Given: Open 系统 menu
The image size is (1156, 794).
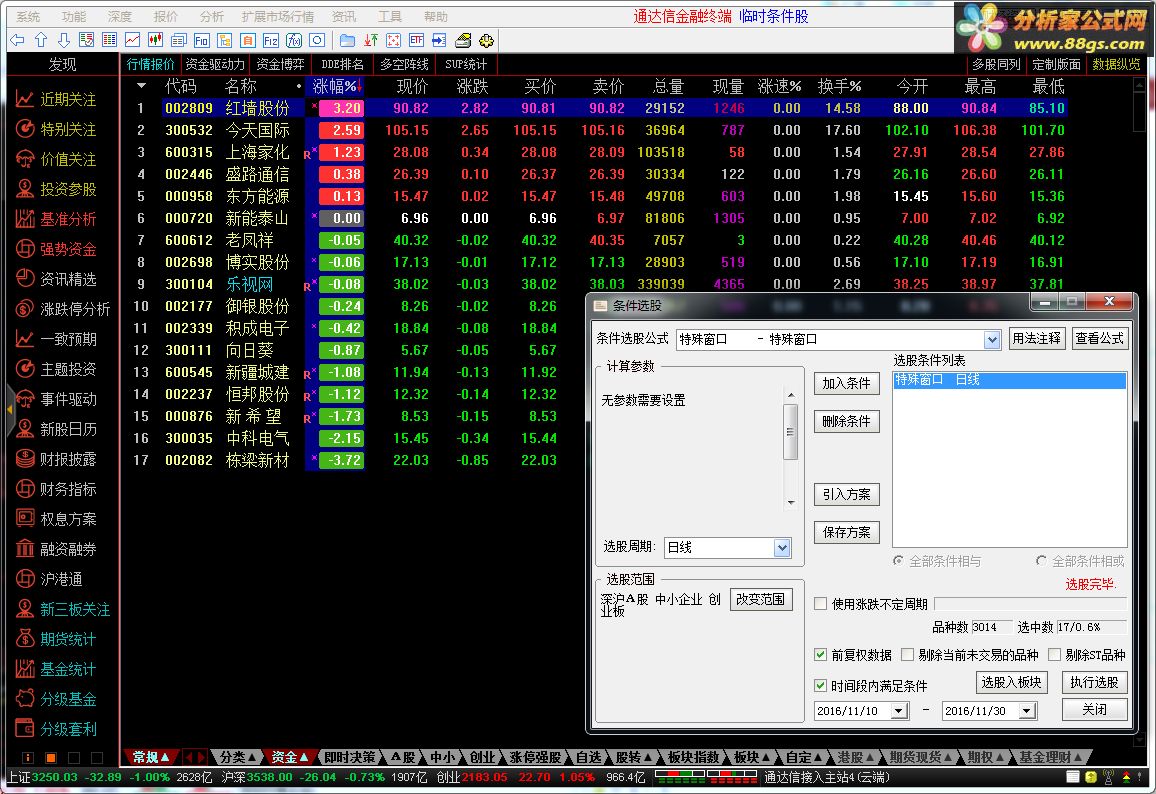Looking at the screenshot, I should coord(28,16).
